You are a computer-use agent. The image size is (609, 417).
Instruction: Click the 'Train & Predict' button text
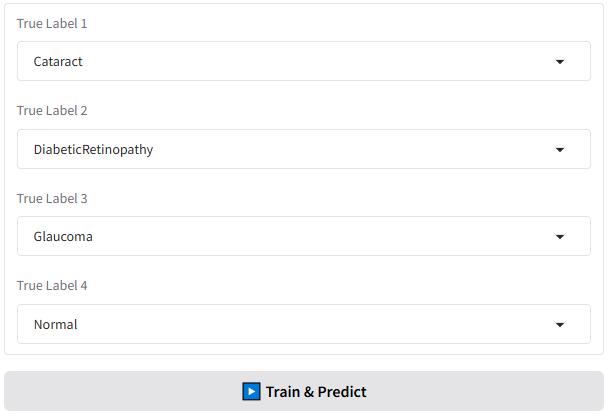pos(316,392)
